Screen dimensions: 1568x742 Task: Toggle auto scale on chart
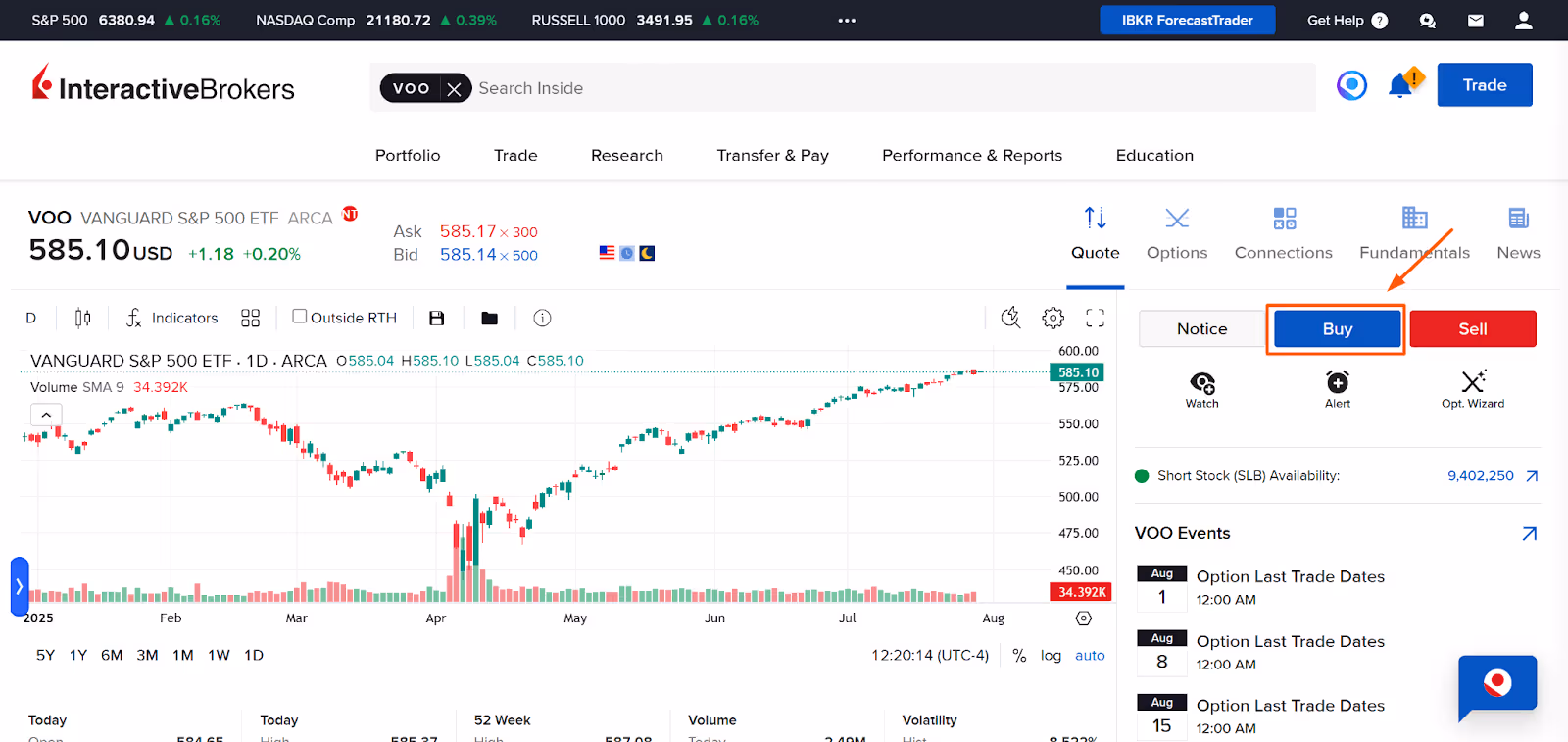tap(1090, 656)
